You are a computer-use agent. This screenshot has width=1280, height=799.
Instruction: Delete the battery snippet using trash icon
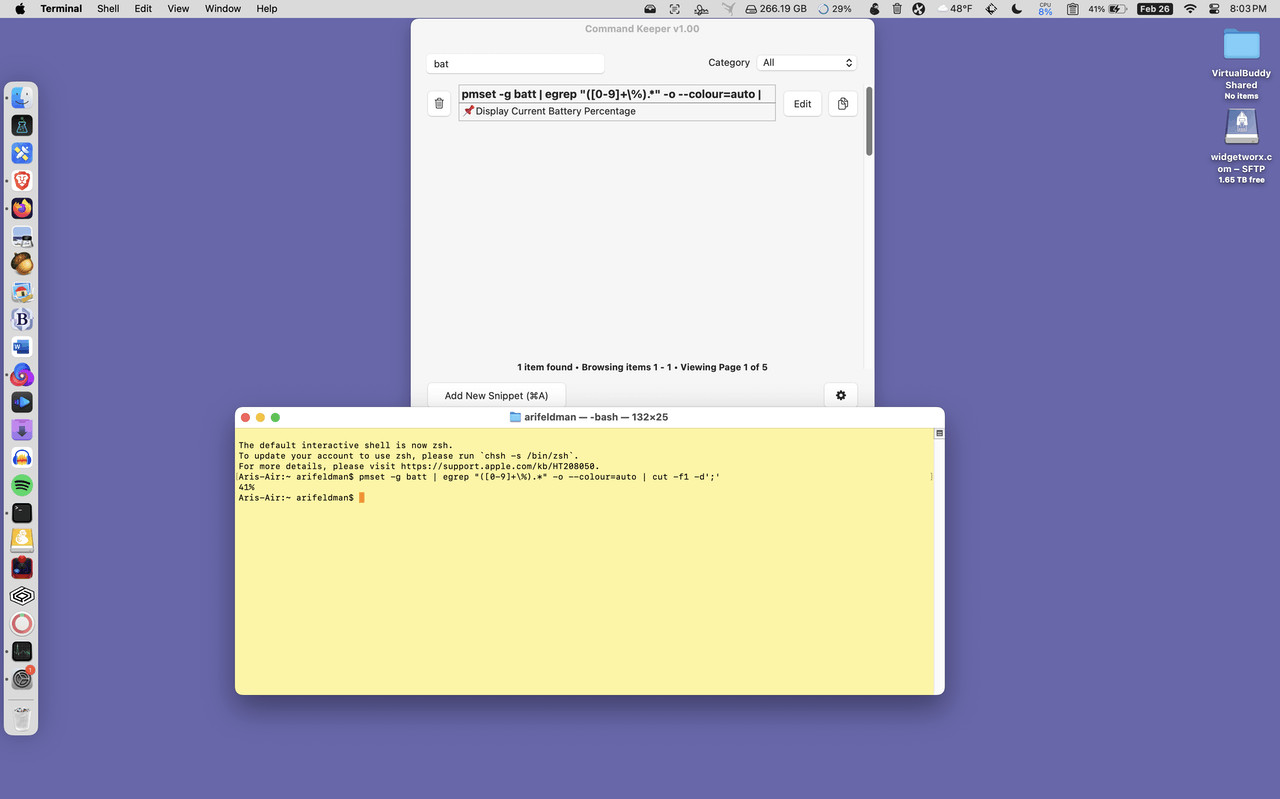[439, 103]
